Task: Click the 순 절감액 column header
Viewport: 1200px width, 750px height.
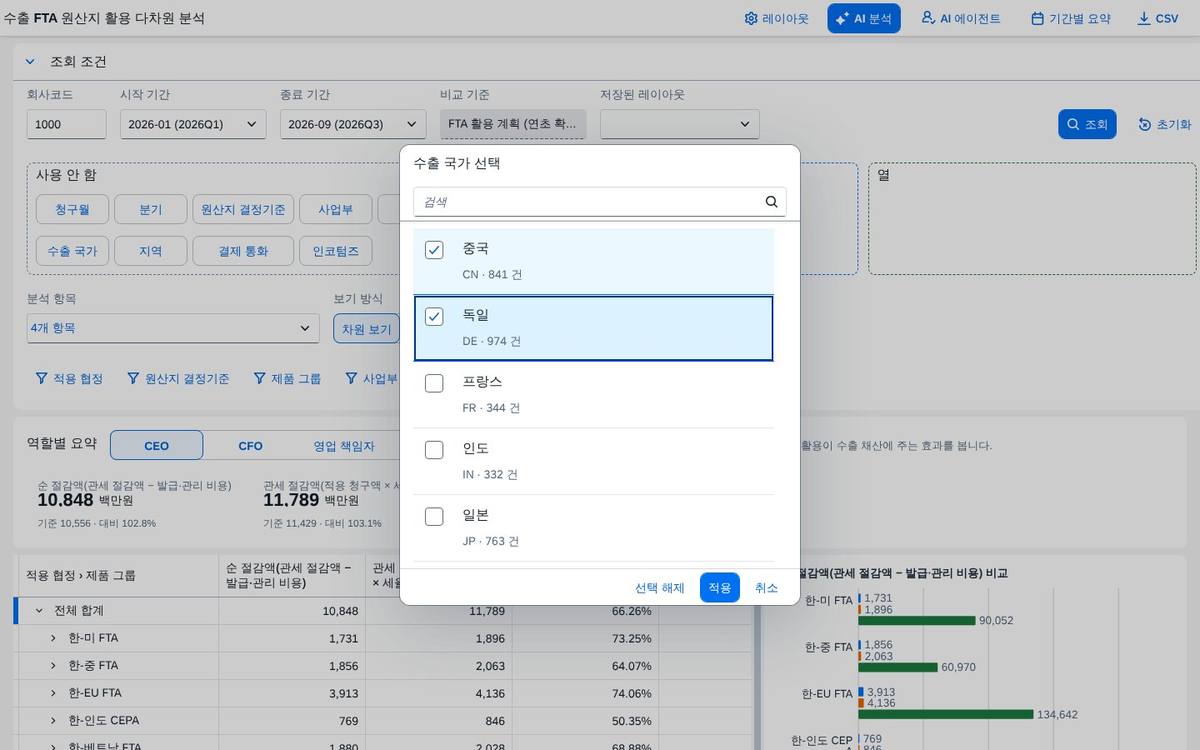Action: pos(291,575)
